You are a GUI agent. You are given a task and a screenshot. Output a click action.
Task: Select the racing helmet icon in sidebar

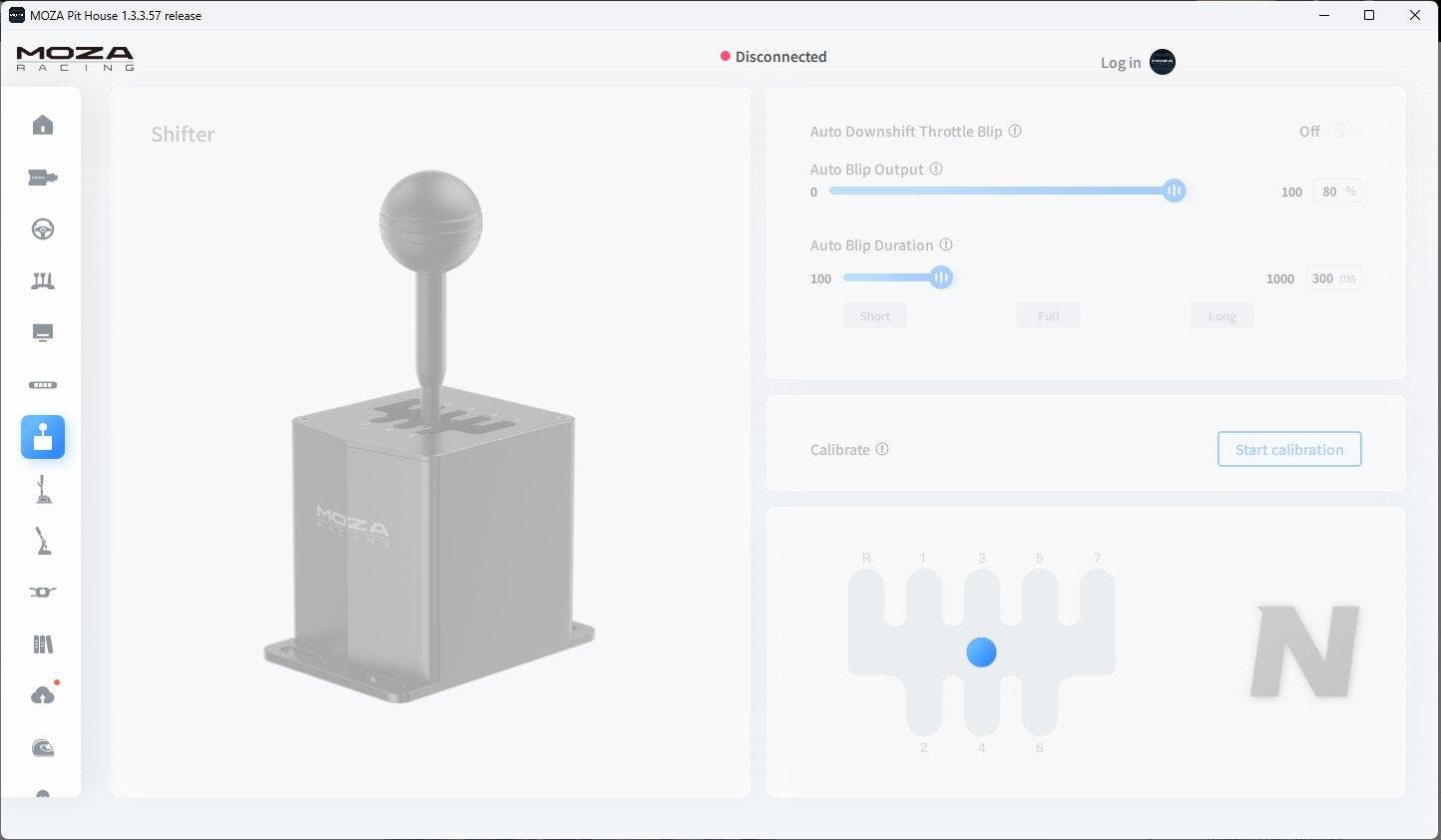click(43, 748)
